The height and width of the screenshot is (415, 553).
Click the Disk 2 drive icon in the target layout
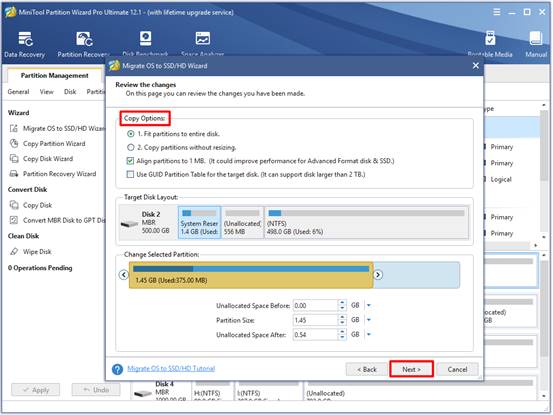tap(129, 224)
